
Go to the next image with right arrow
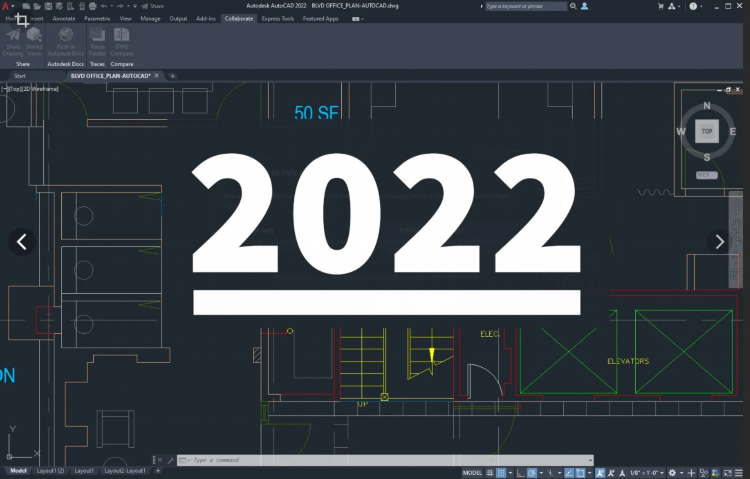pos(720,242)
